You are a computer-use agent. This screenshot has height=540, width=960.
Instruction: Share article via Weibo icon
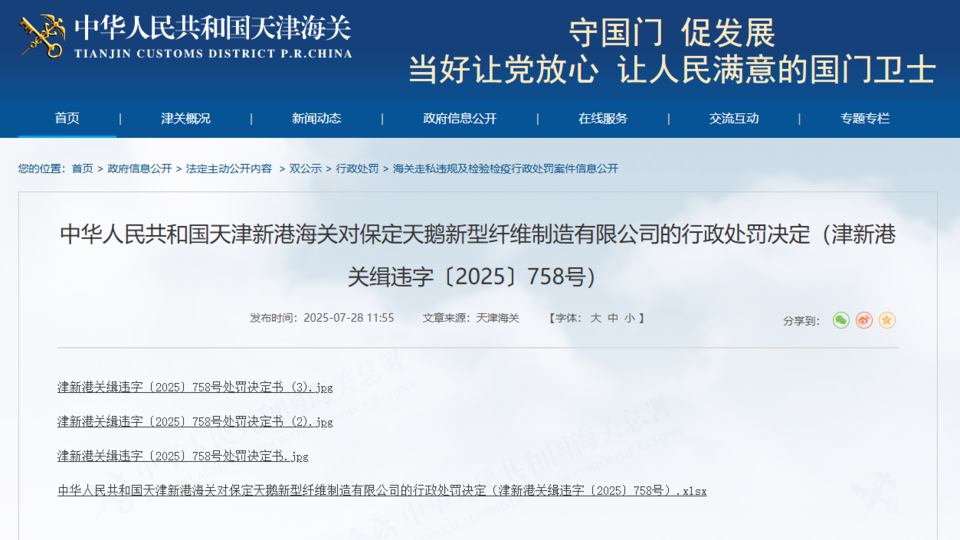864,320
